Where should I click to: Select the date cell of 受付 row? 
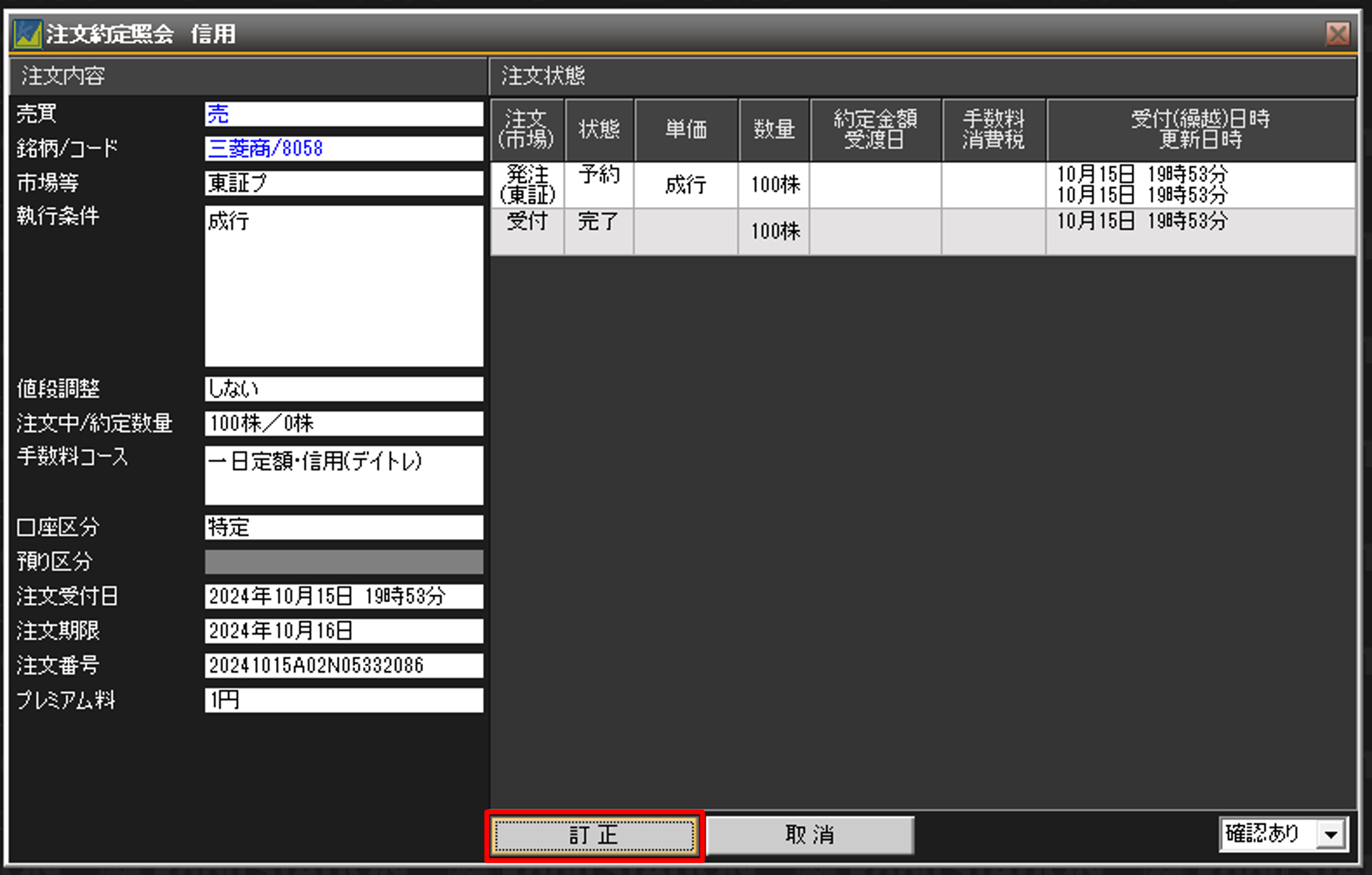[1201, 232]
